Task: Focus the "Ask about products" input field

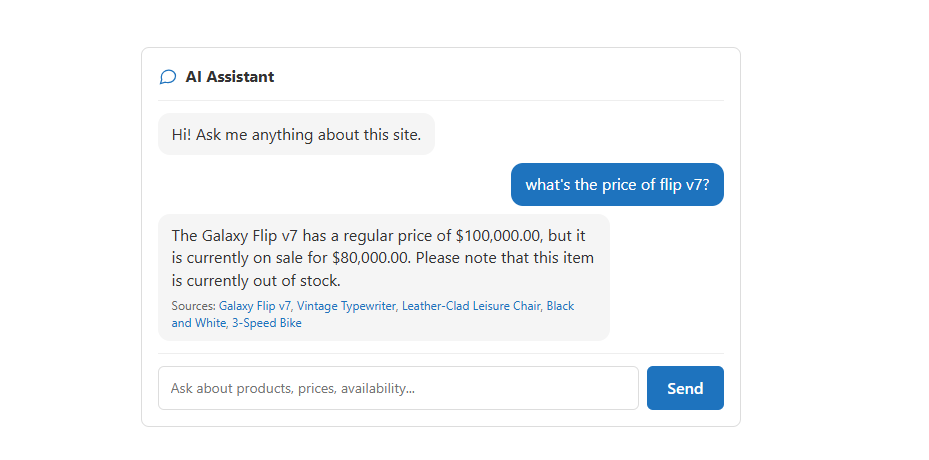Action: click(398, 388)
